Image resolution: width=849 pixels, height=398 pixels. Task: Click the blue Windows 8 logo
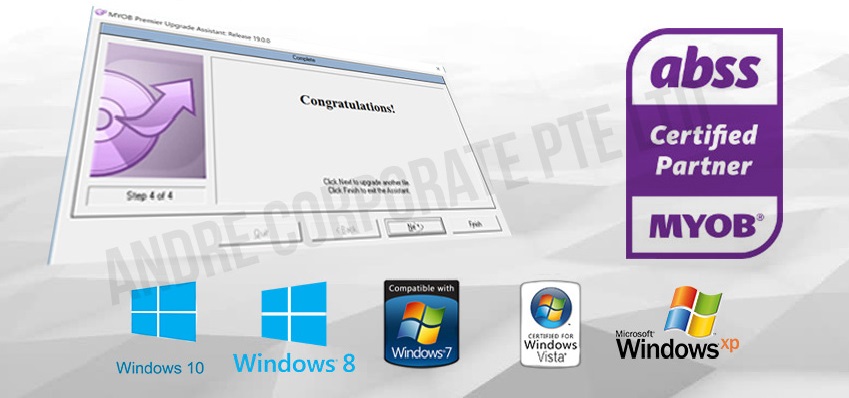[294, 314]
